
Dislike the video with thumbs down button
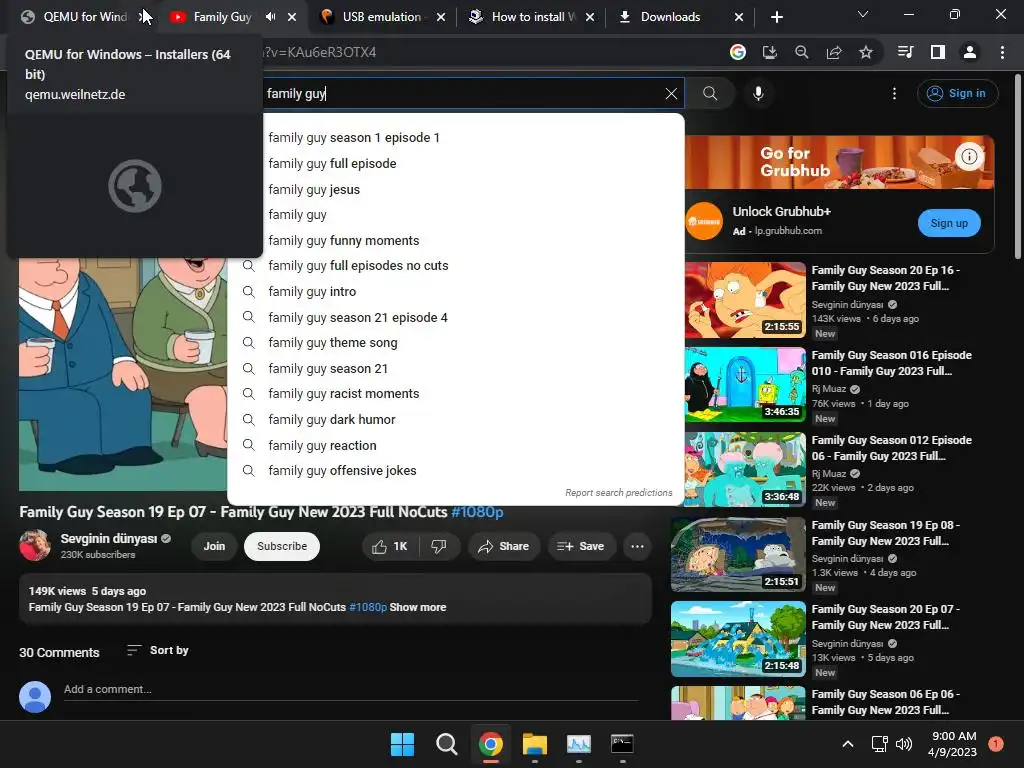(439, 547)
